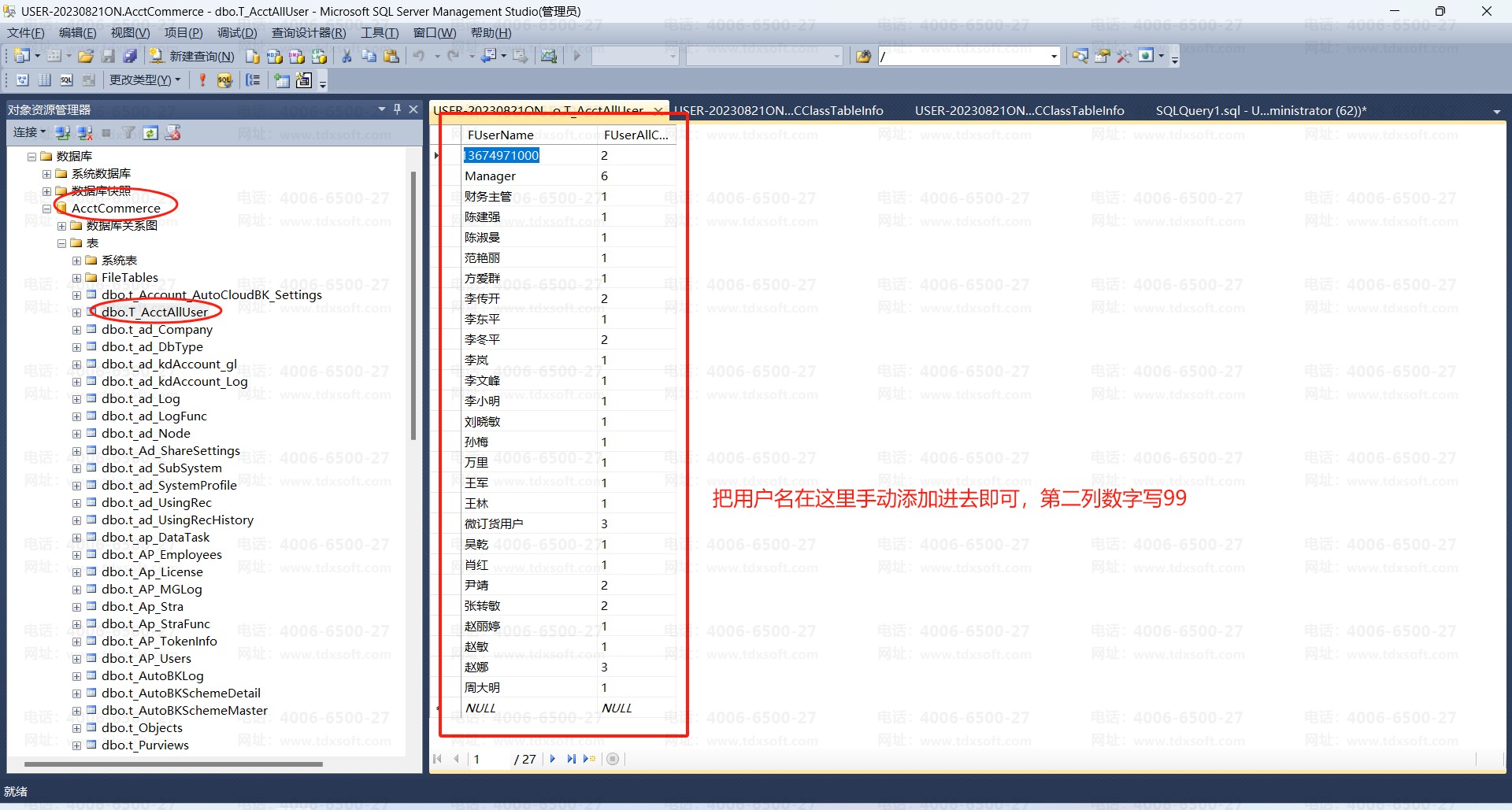Open the Tools (工具) menu
Image resolution: width=1512 pixels, height=810 pixels.
tap(379, 32)
